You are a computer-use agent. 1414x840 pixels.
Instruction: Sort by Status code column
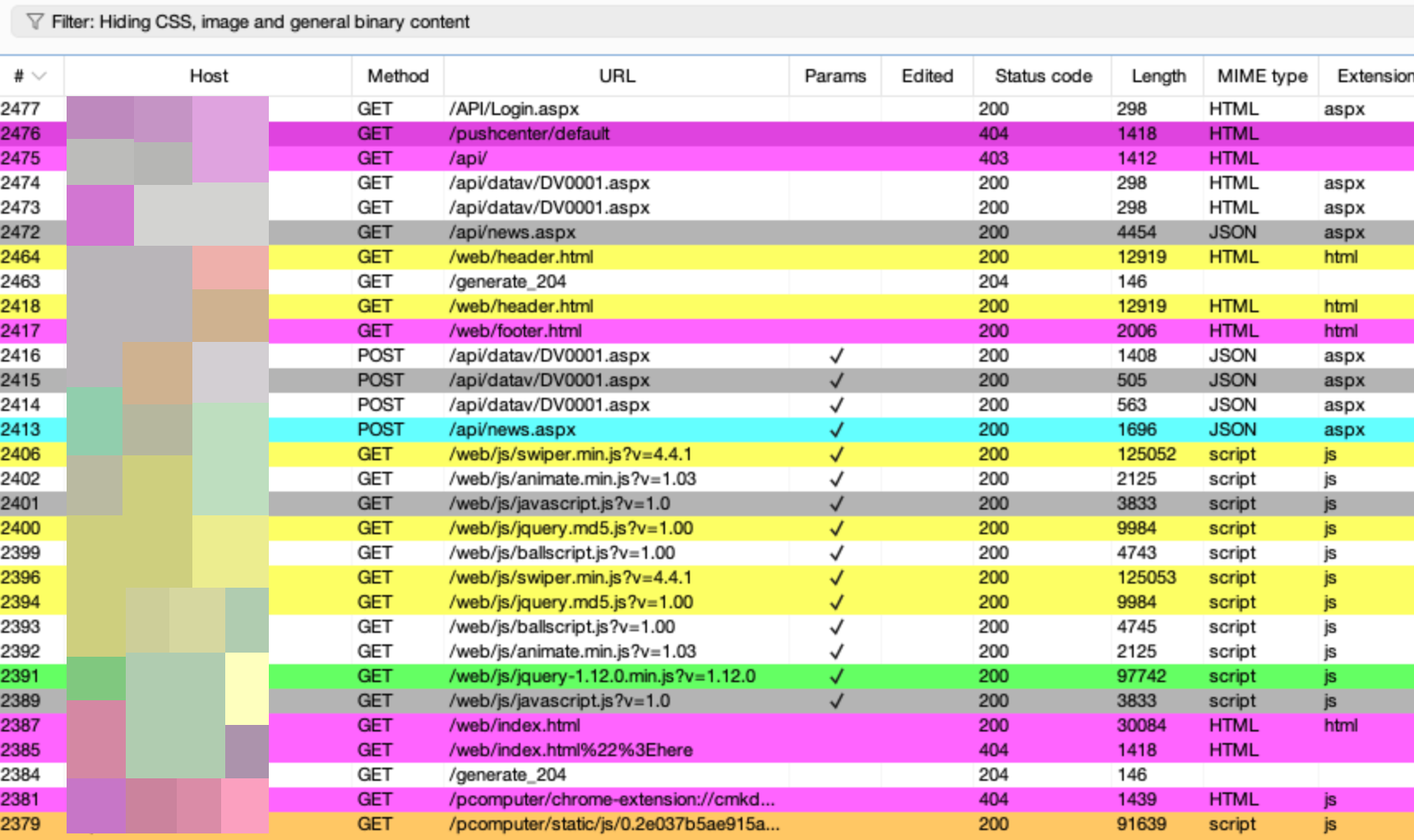pos(1042,76)
